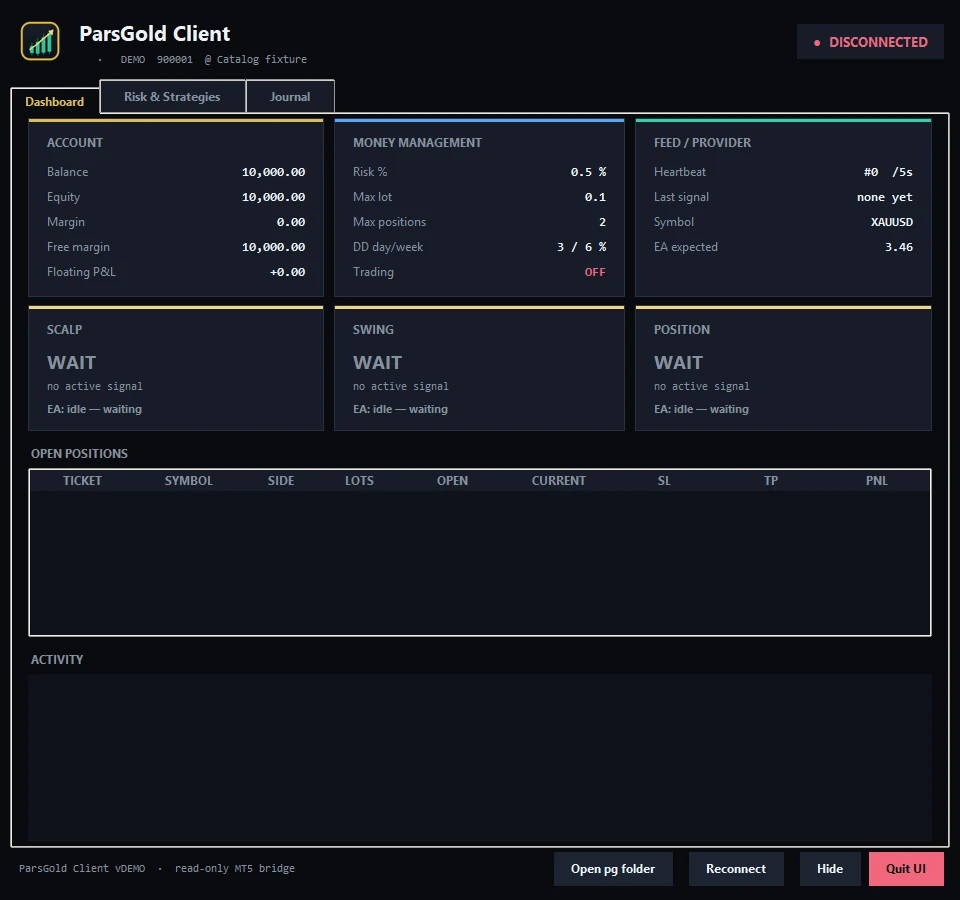The image size is (960, 900).
Task: Click the red Quit UI button
Action: tap(906, 869)
